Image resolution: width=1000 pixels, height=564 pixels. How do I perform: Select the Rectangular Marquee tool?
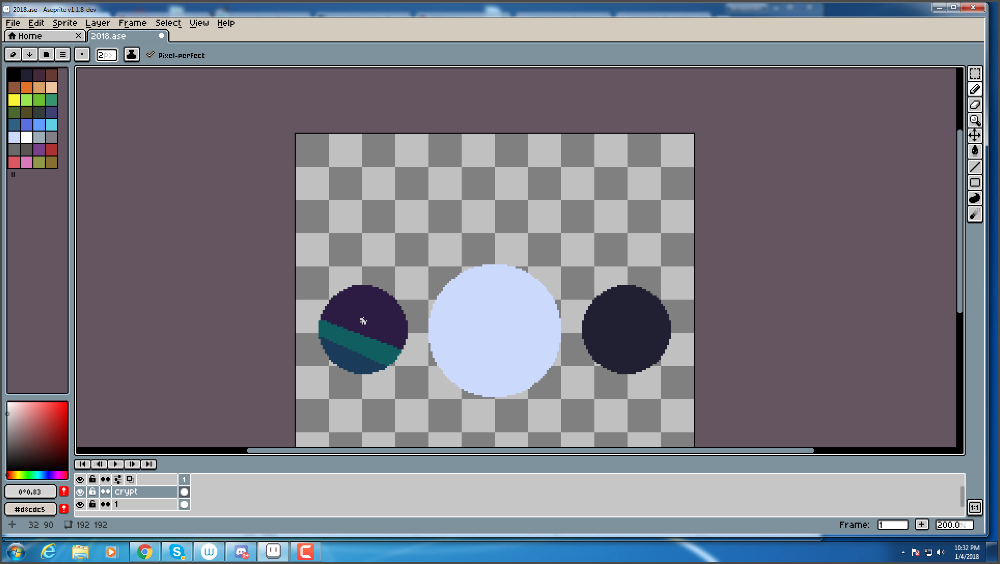point(974,73)
